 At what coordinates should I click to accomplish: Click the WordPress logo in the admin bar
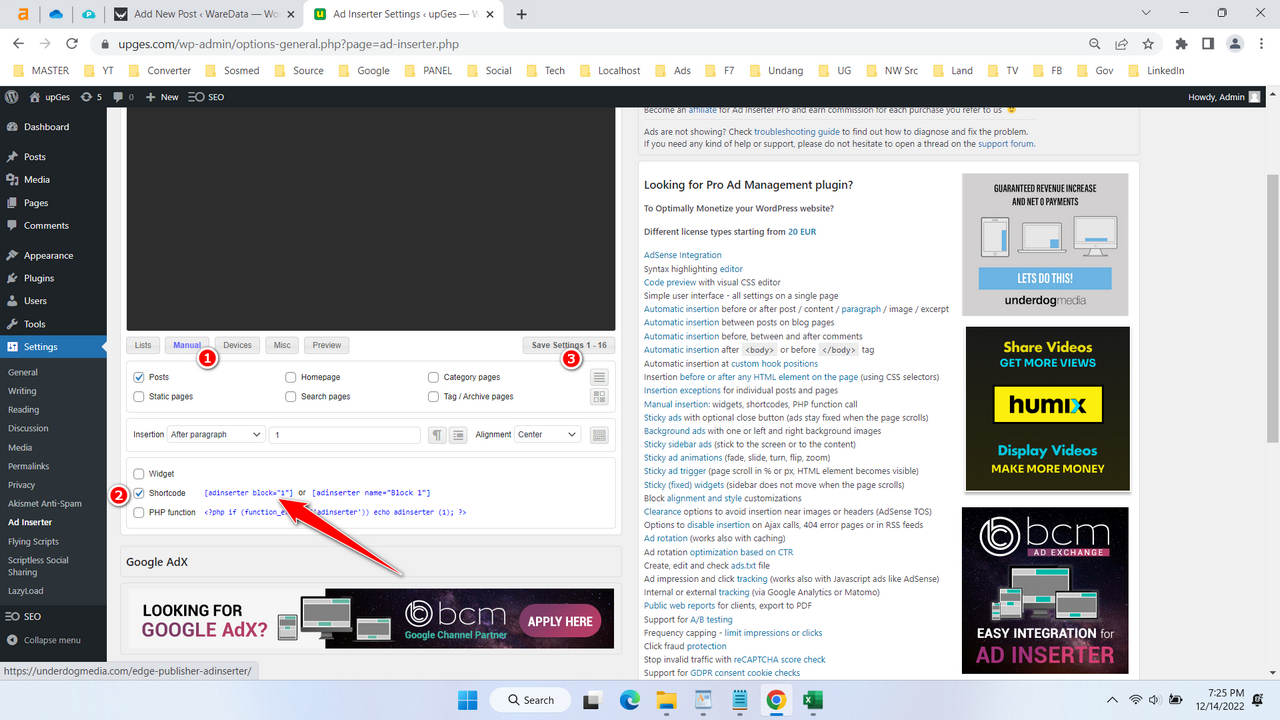(x=11, y=97)
